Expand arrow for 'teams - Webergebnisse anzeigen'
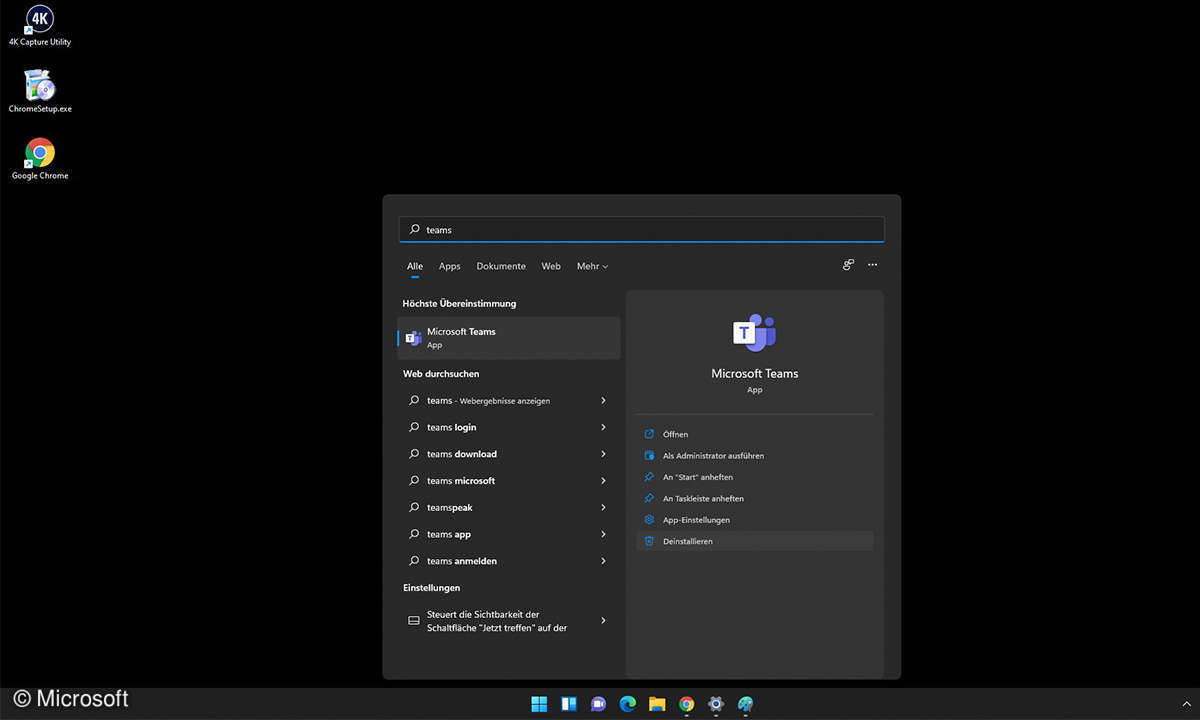 click(603, 400)
